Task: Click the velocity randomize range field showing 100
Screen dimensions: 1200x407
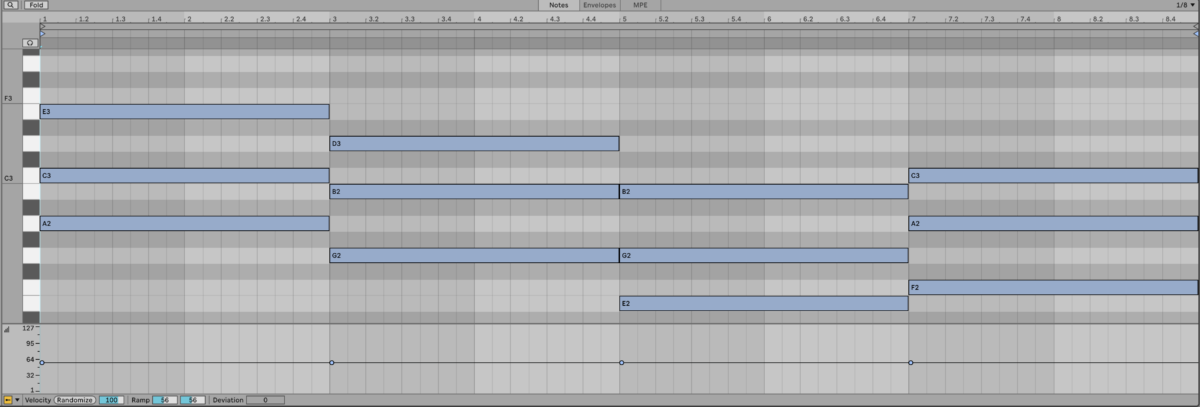Action: coord(110,400)
